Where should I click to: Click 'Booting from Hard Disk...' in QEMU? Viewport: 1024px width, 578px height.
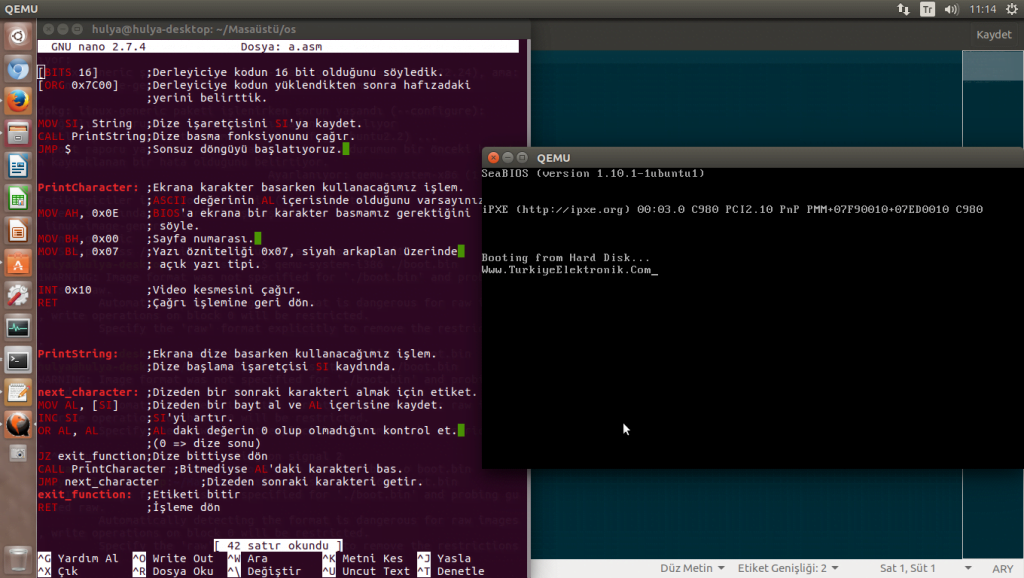click(x=566, y=258)
